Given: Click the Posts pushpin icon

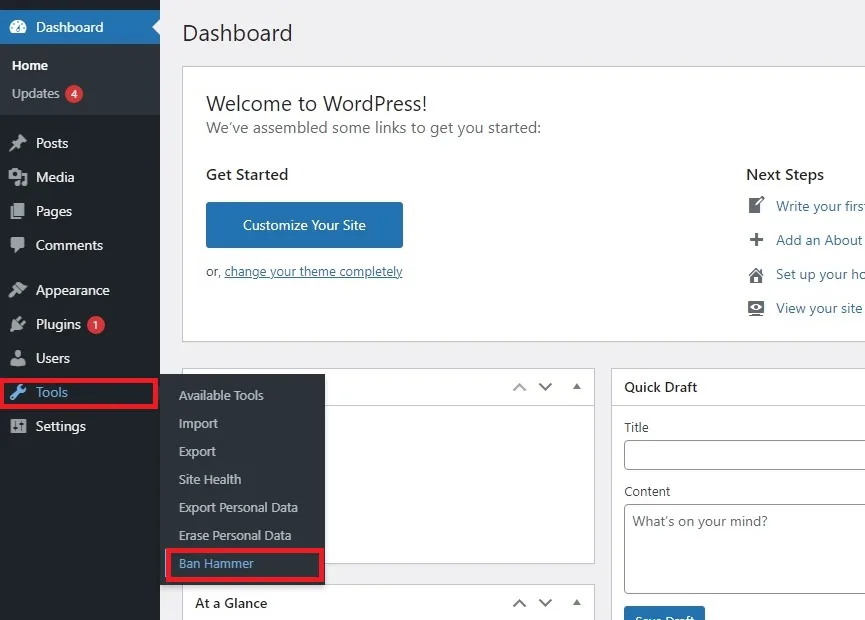Looking at the screenshot, I should [18, 143].
